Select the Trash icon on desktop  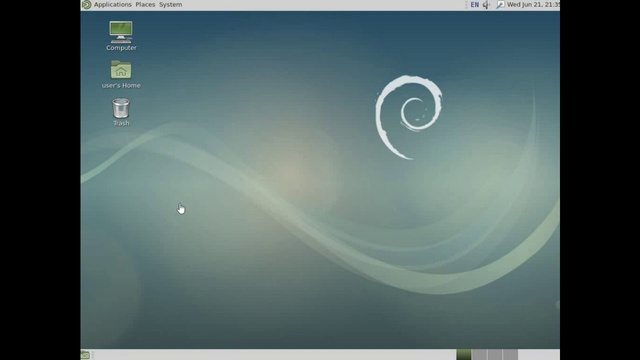coord(121,108)
